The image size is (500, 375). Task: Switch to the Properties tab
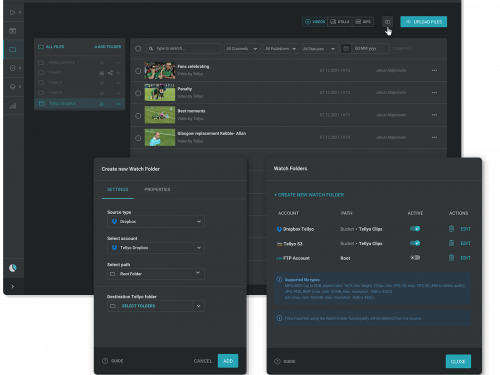157,189
